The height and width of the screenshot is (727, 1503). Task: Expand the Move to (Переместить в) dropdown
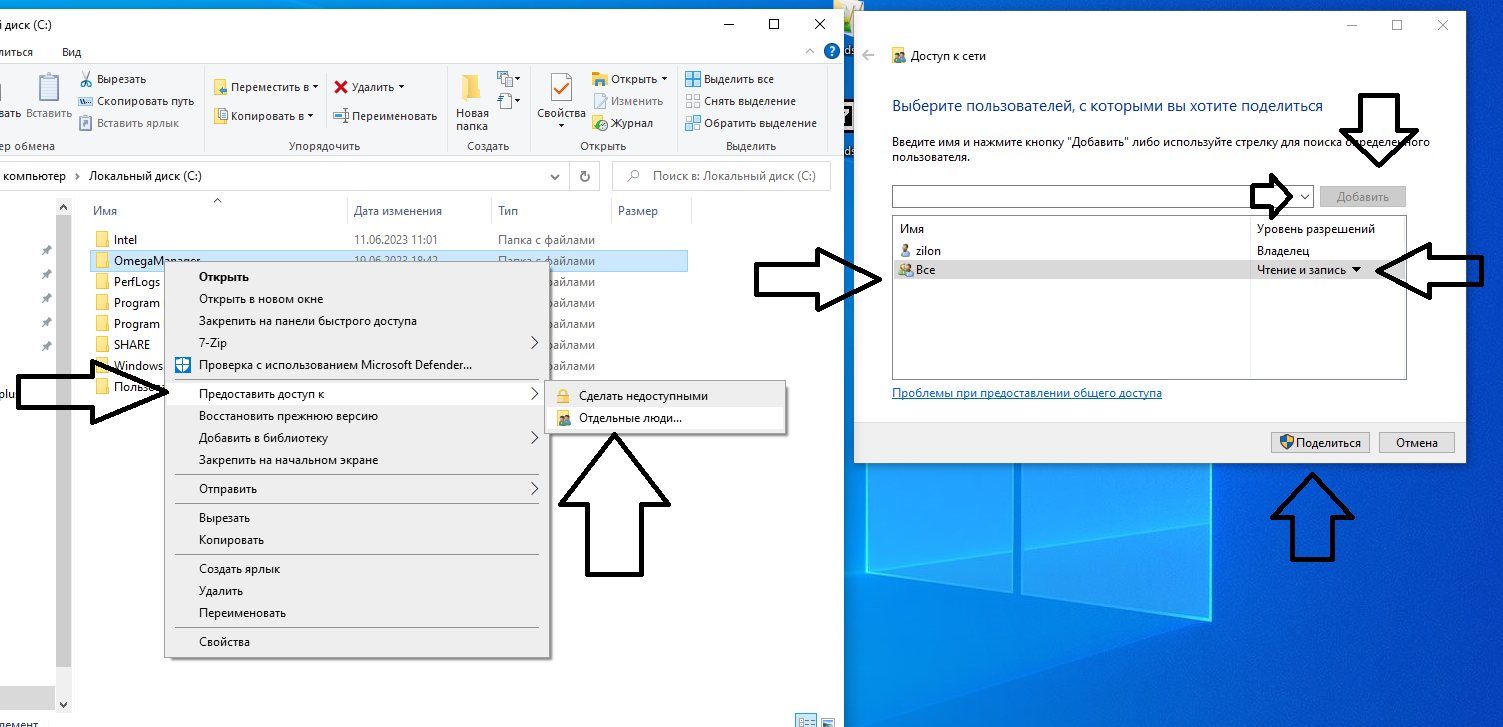317,87
